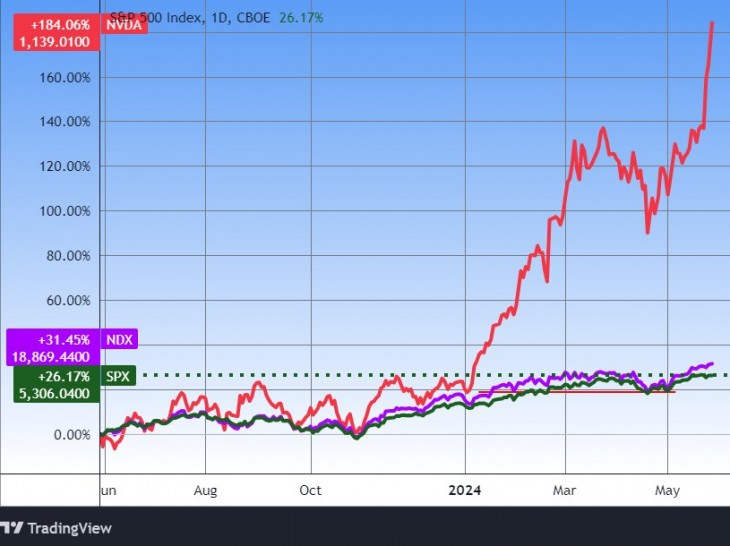Click the S&P 500 Index chart title

point(156,18)
